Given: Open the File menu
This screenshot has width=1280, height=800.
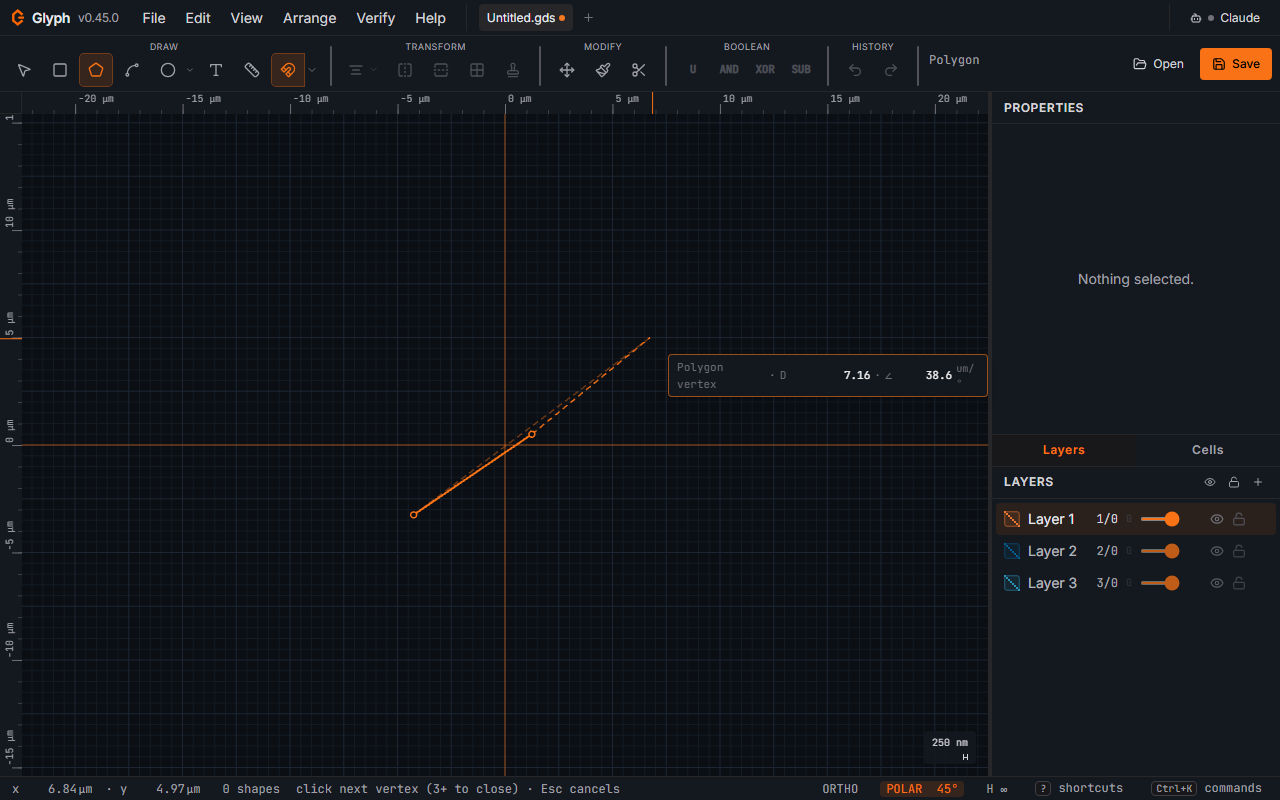Looking at the screenshot, I should coord(154,18).
